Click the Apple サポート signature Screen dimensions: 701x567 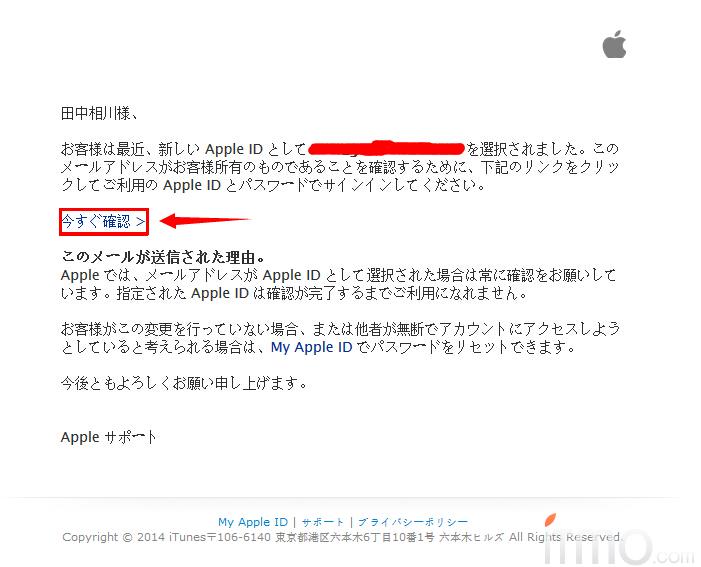pyautogui.click(x=109, y=437)
